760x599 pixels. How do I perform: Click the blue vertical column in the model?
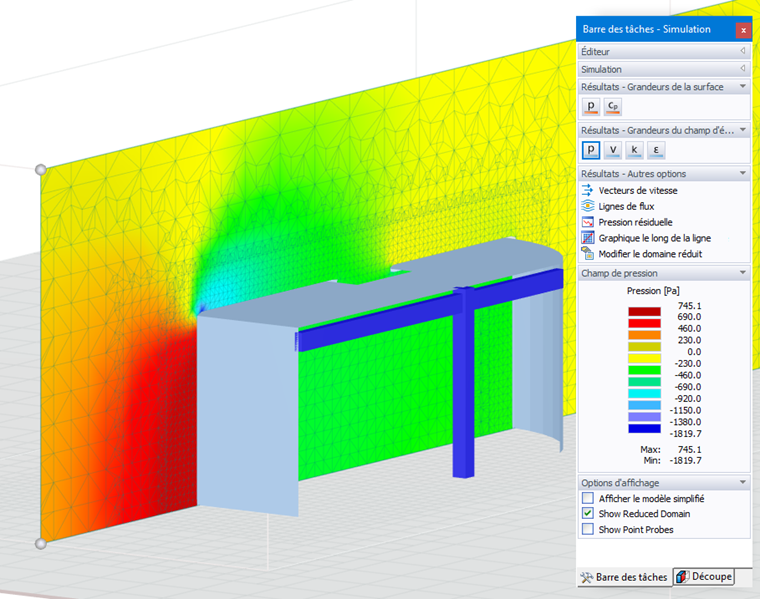pos(463,388)
